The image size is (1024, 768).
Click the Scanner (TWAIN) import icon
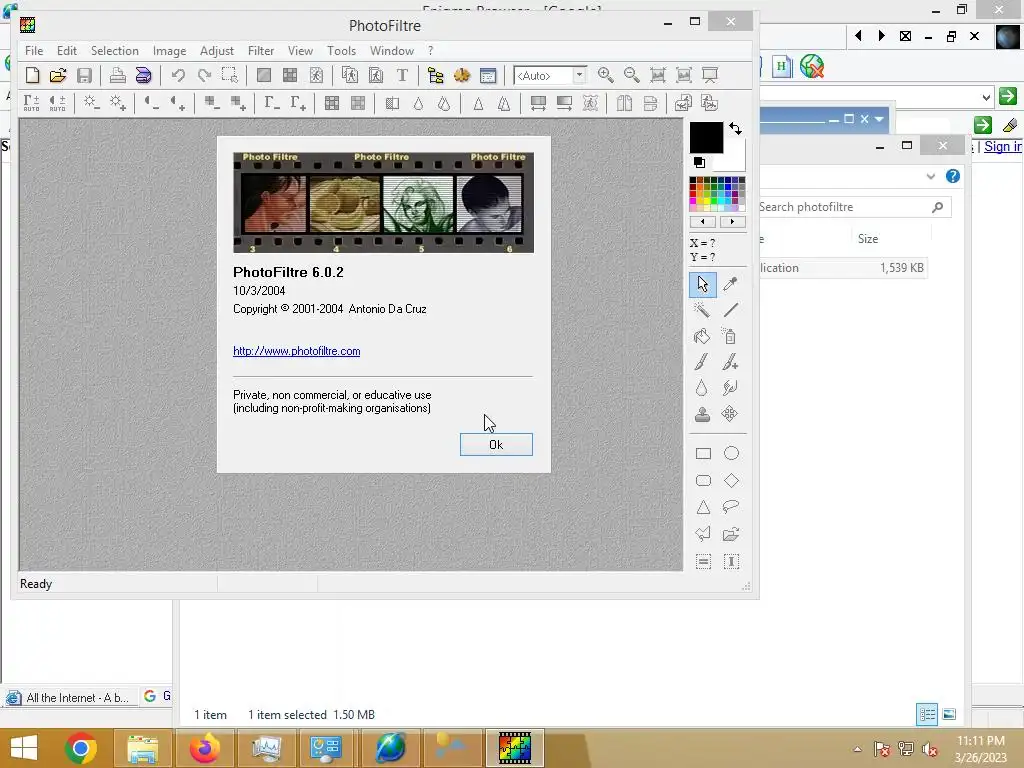coord(144,76)
